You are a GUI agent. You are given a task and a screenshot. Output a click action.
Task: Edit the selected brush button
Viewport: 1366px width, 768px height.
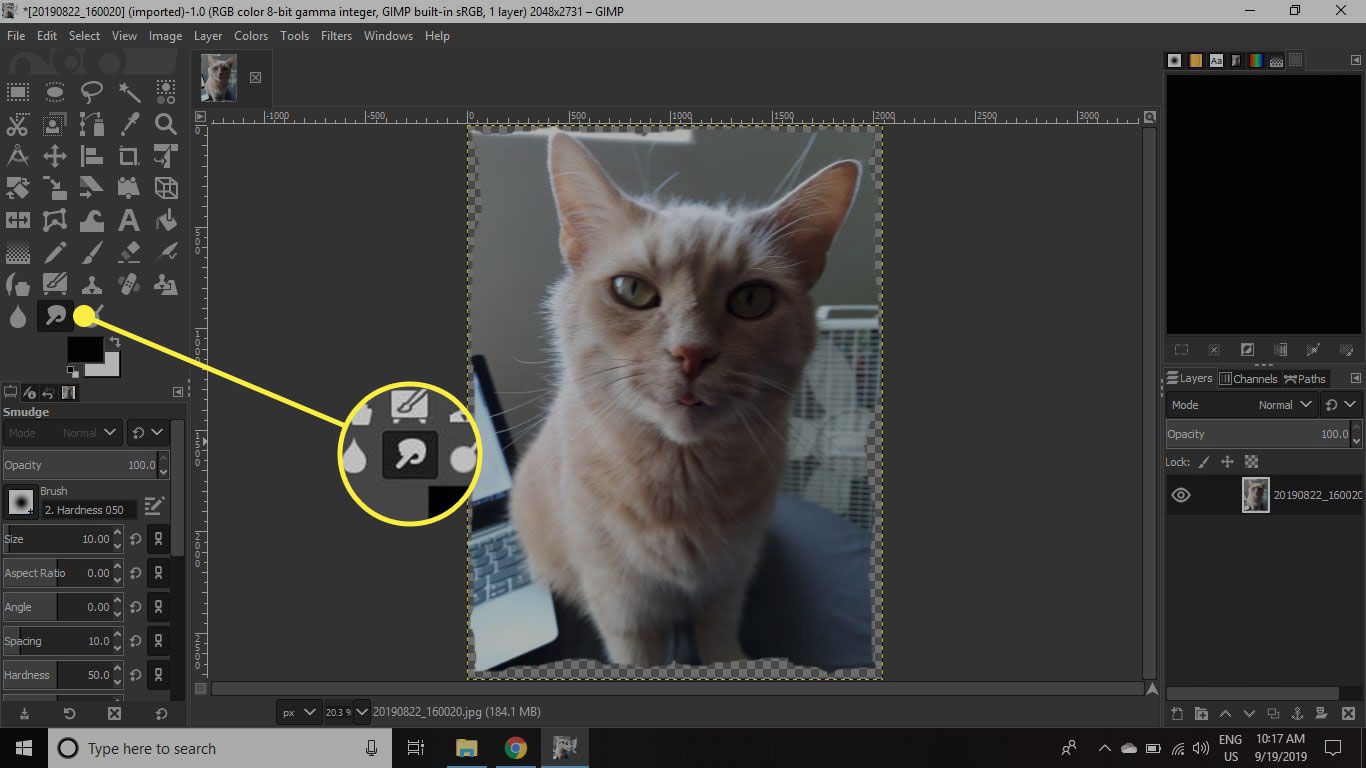pyautogui.click(x=153, y=505)
